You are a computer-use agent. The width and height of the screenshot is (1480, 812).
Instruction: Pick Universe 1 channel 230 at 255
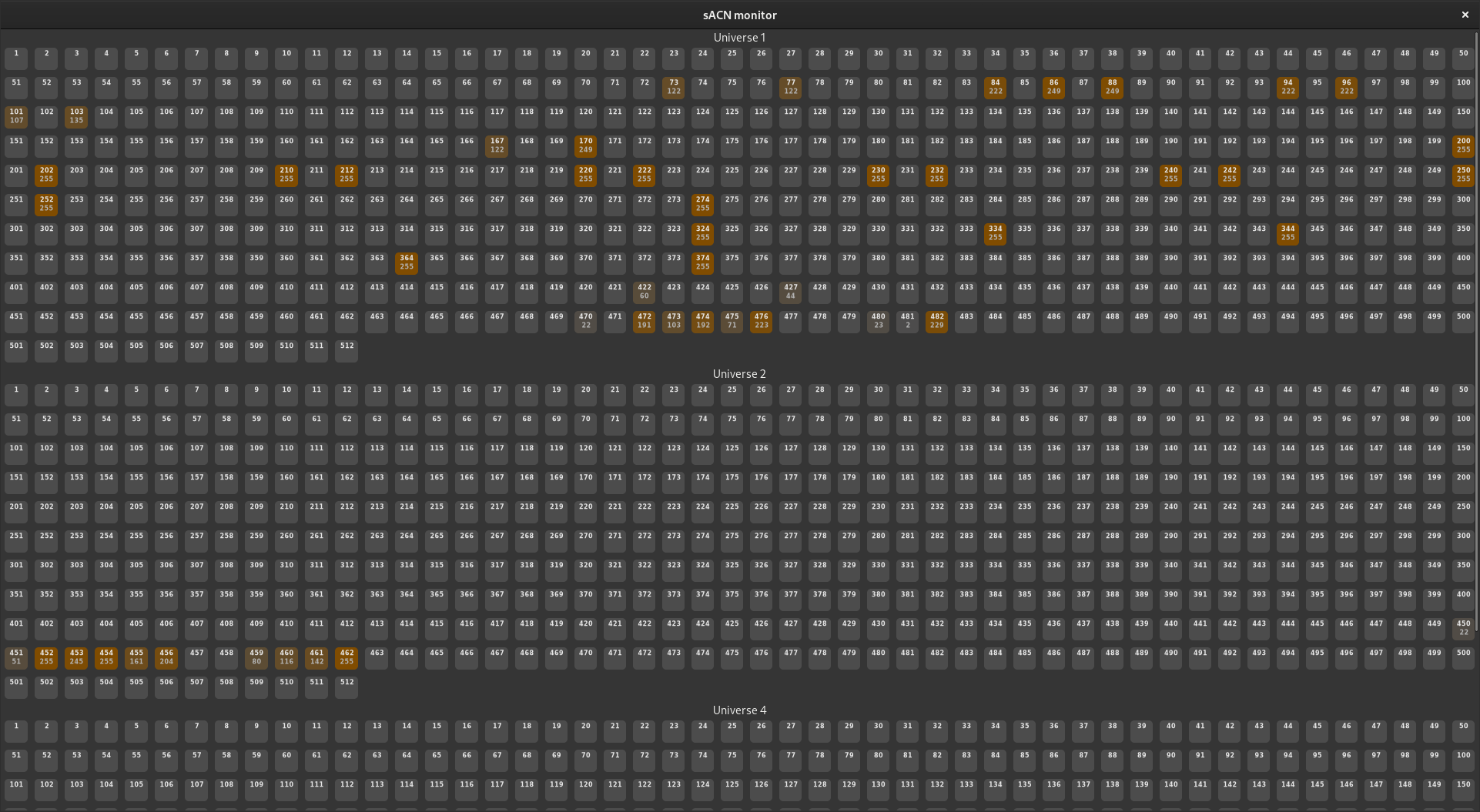tap(879, 175)
